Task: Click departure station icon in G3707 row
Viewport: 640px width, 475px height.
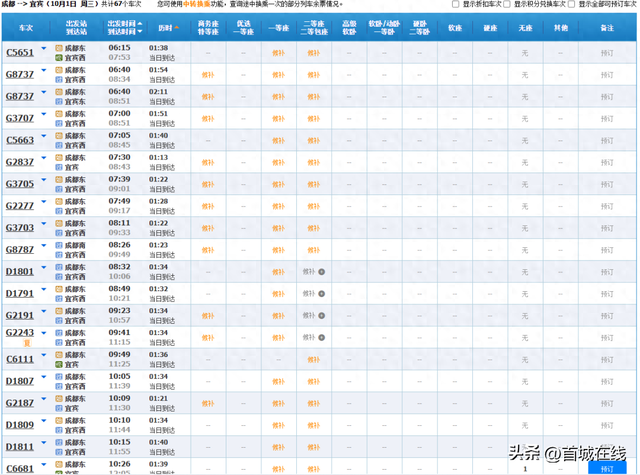Action: [59, 113]
